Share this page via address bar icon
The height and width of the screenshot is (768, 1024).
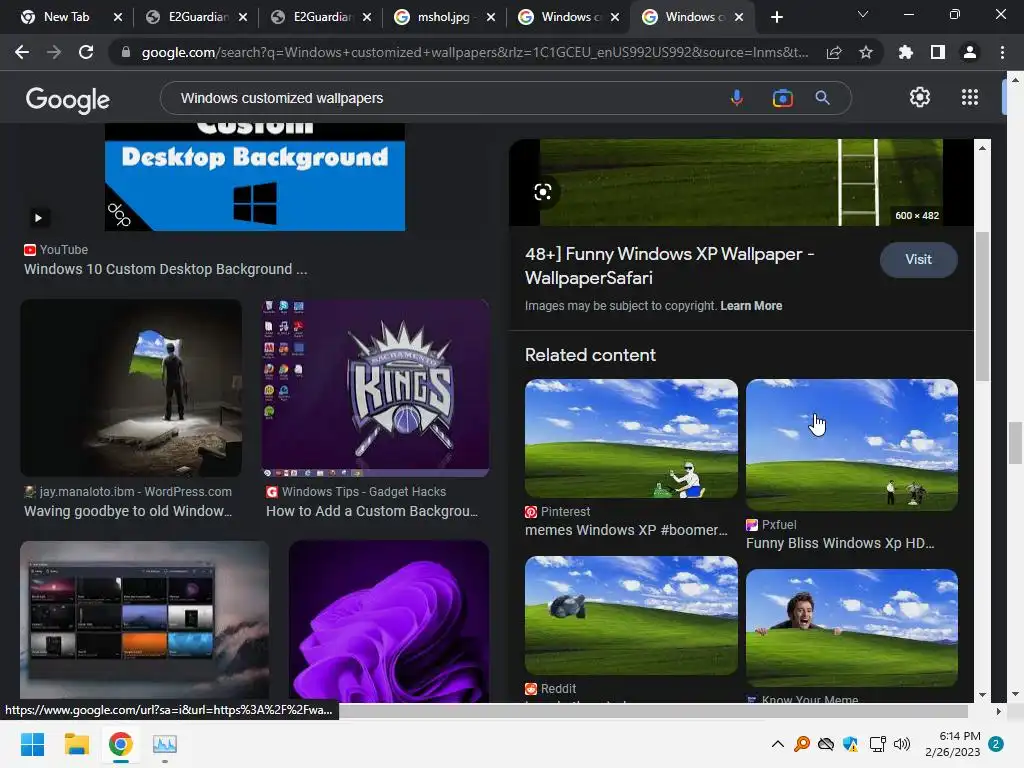pos(834,52)
